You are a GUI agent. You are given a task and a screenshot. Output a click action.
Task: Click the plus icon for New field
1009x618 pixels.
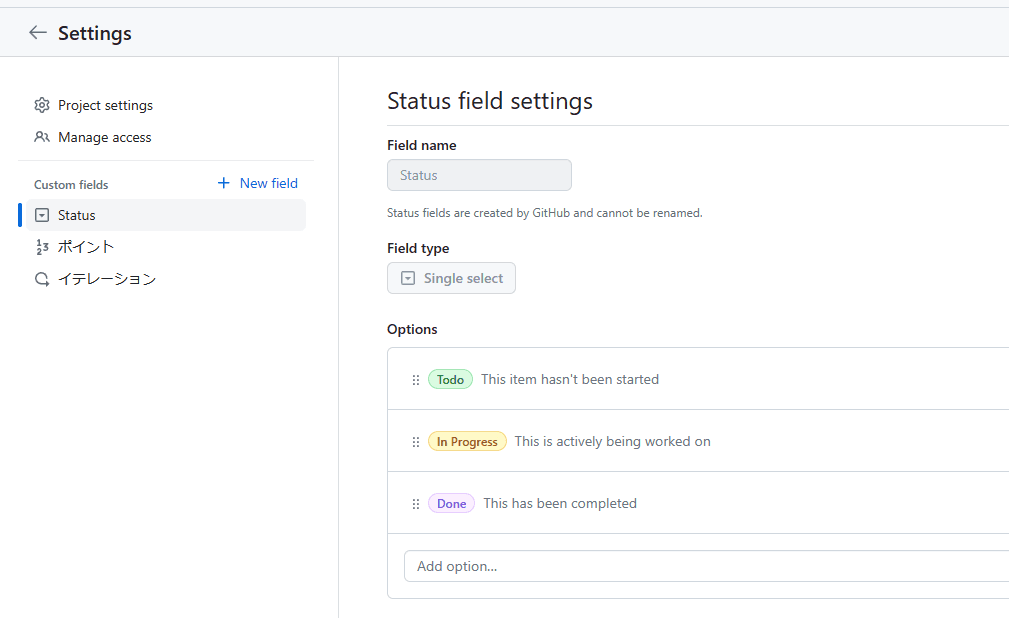(224, 183)
